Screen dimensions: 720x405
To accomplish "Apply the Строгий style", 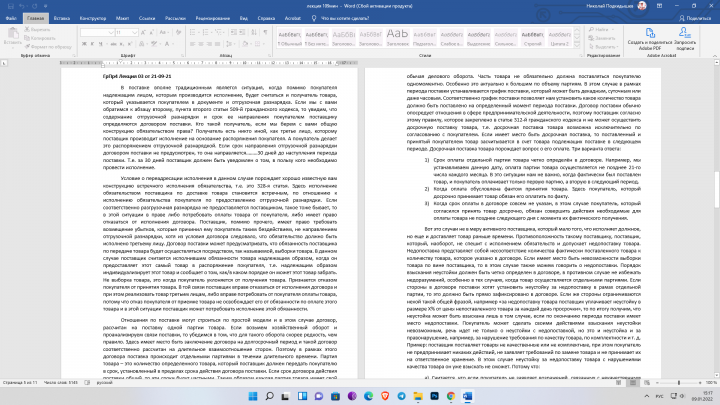I will point(533,38).
